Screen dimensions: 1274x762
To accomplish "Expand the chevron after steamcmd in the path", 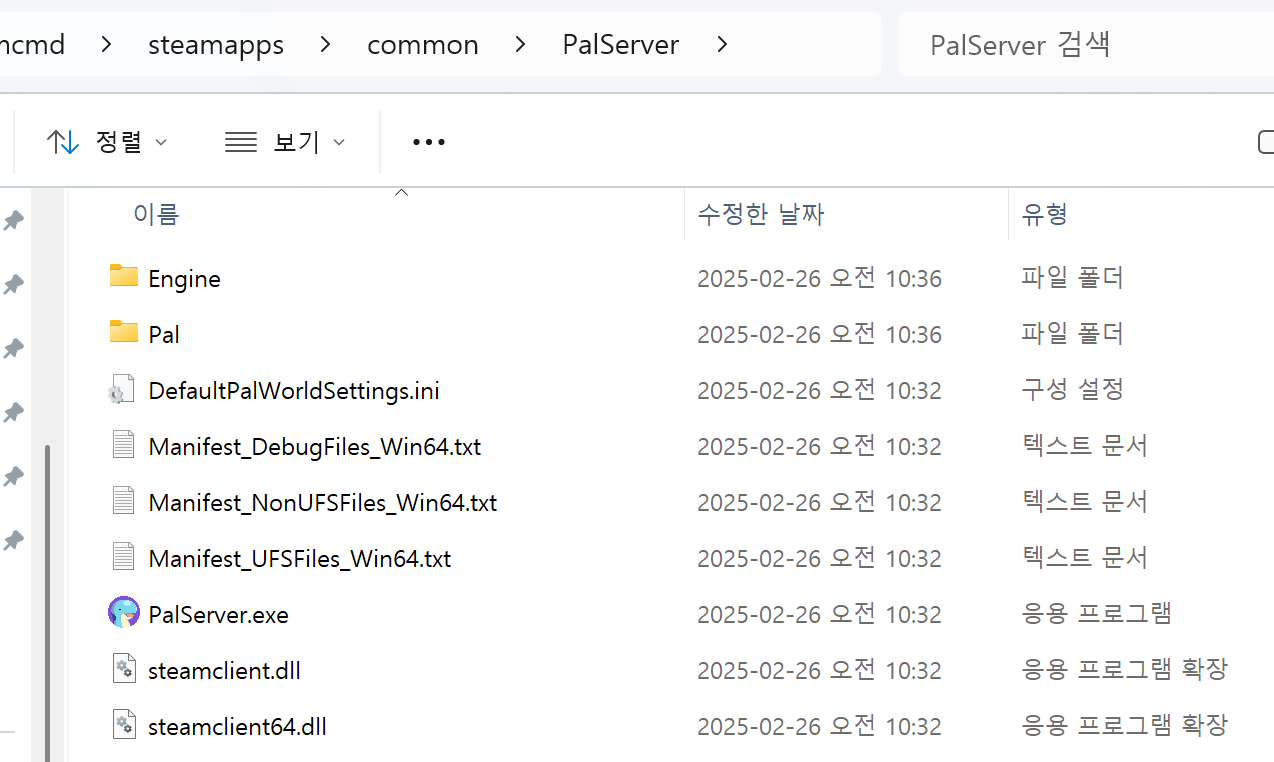I will [107, 44].
